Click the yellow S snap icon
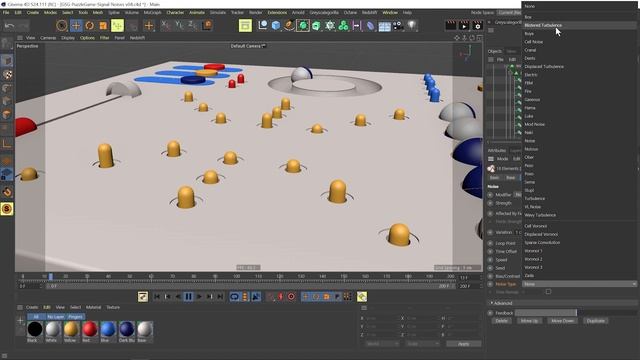Viewport: 640px width, 360px height. (7, 209)
